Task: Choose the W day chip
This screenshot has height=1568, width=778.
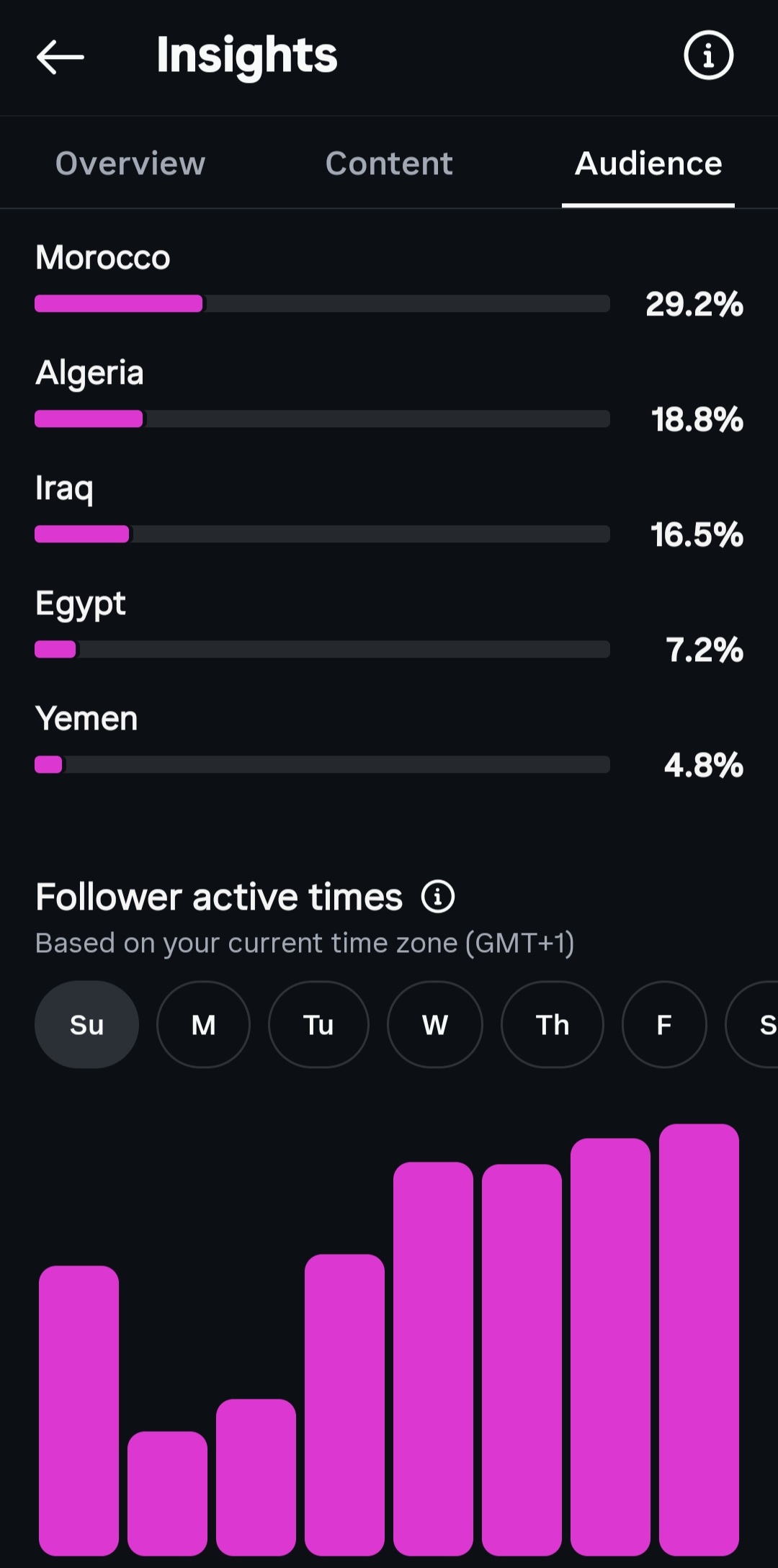Action: pyautogui.click(x=434, y=1024)
